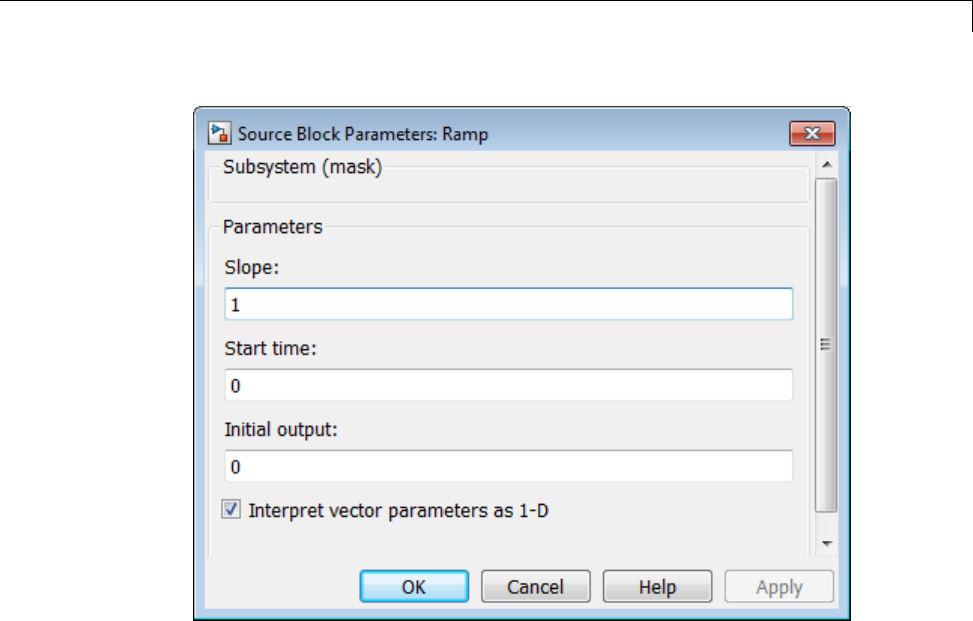Click the scrollbar down arrow
Screen dimensions: 973x621
click(826, 543)
